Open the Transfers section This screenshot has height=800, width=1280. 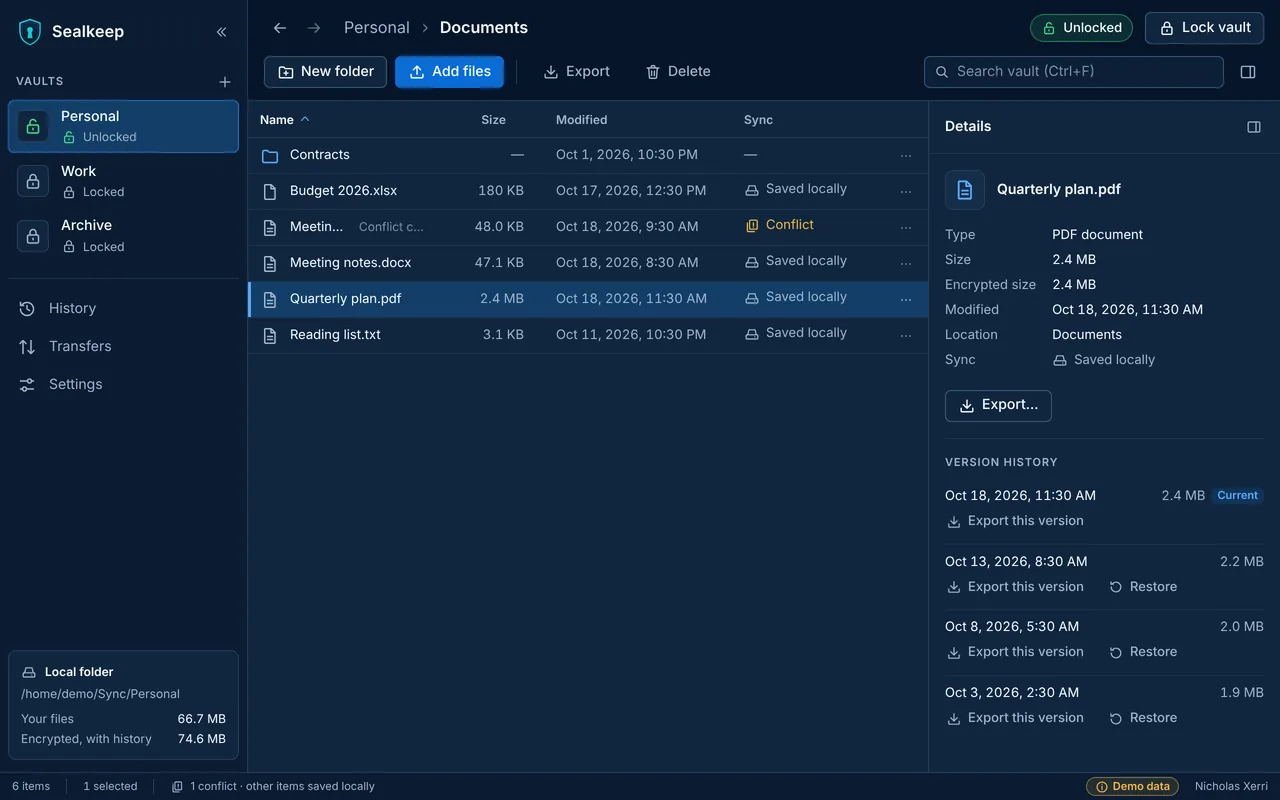click(124, 347)
